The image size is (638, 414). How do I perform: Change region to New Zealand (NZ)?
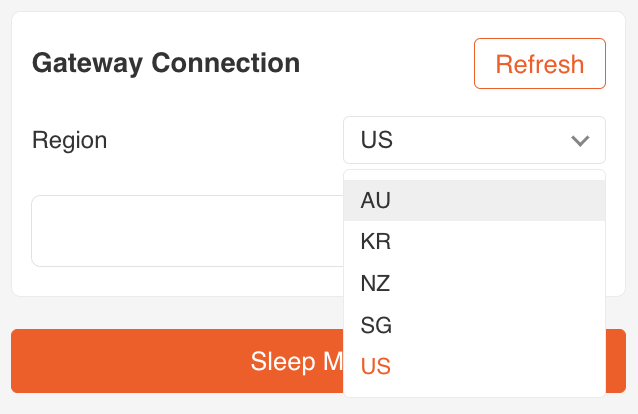coord(474,284)
